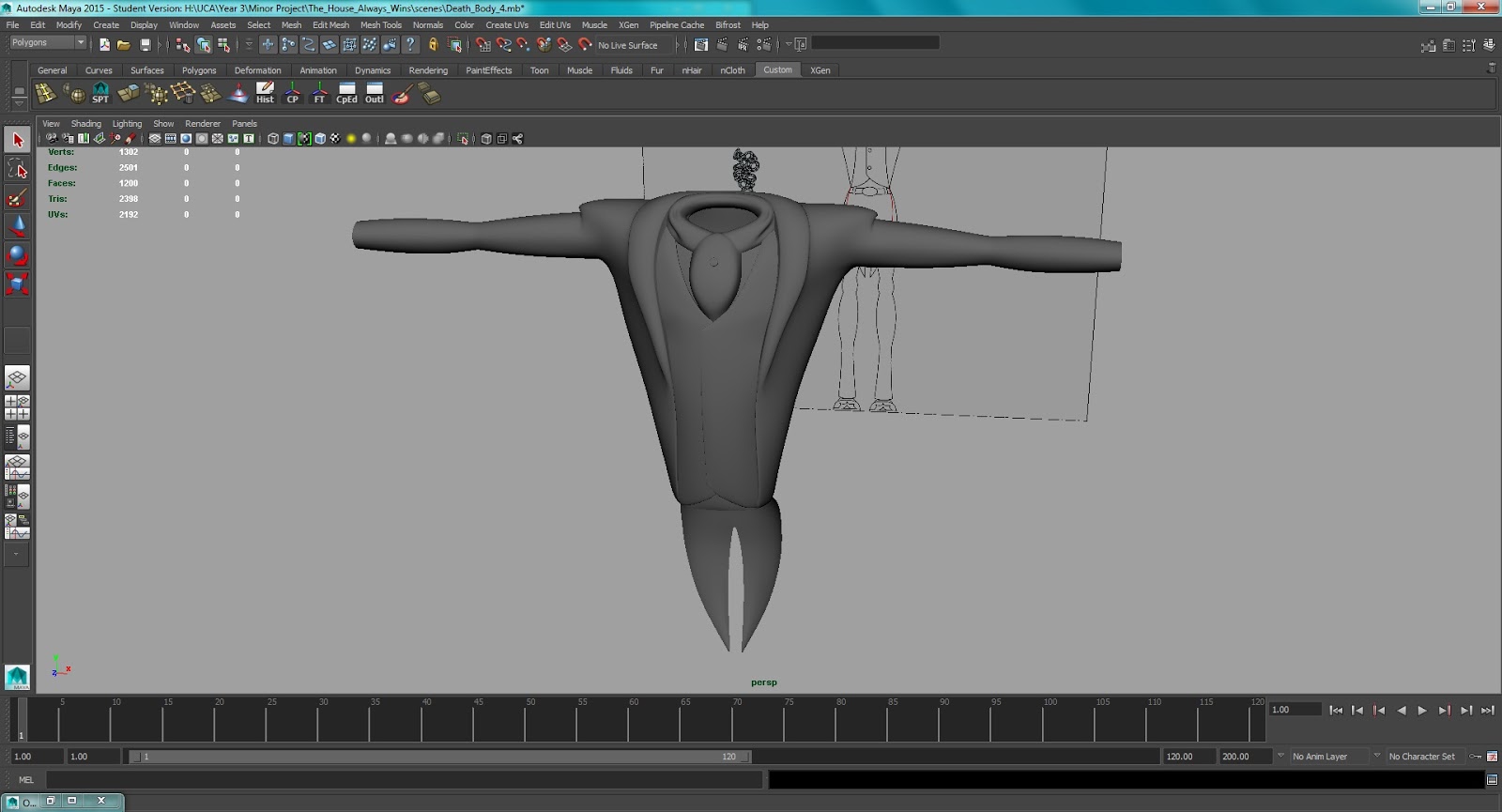Image resolution: width=1502 pixels, height=812 pixels.
Task: Click the MEL command line label
Action: pos(26,780)
